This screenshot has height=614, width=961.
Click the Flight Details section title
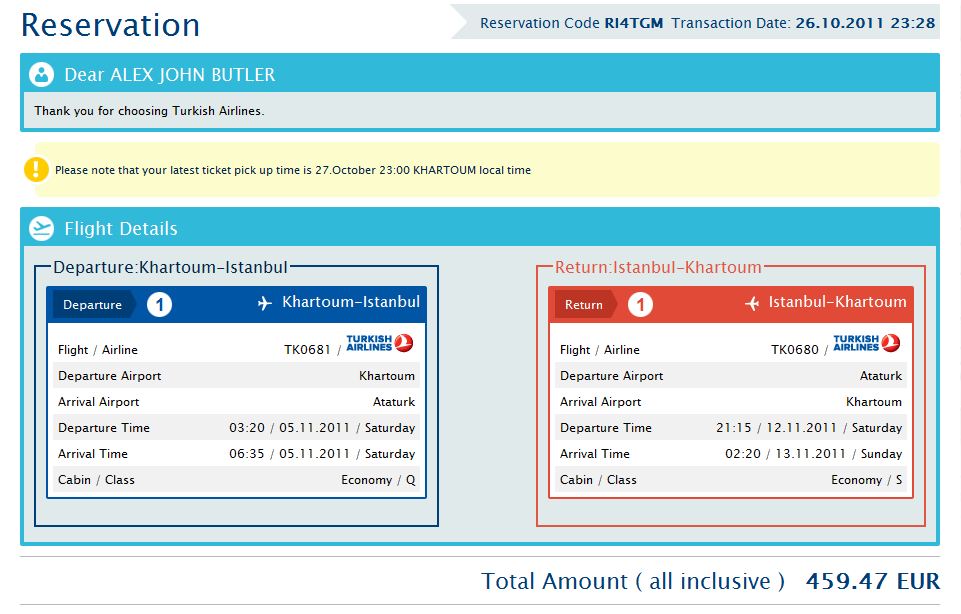pyautogui.click(x=121, y=229)
